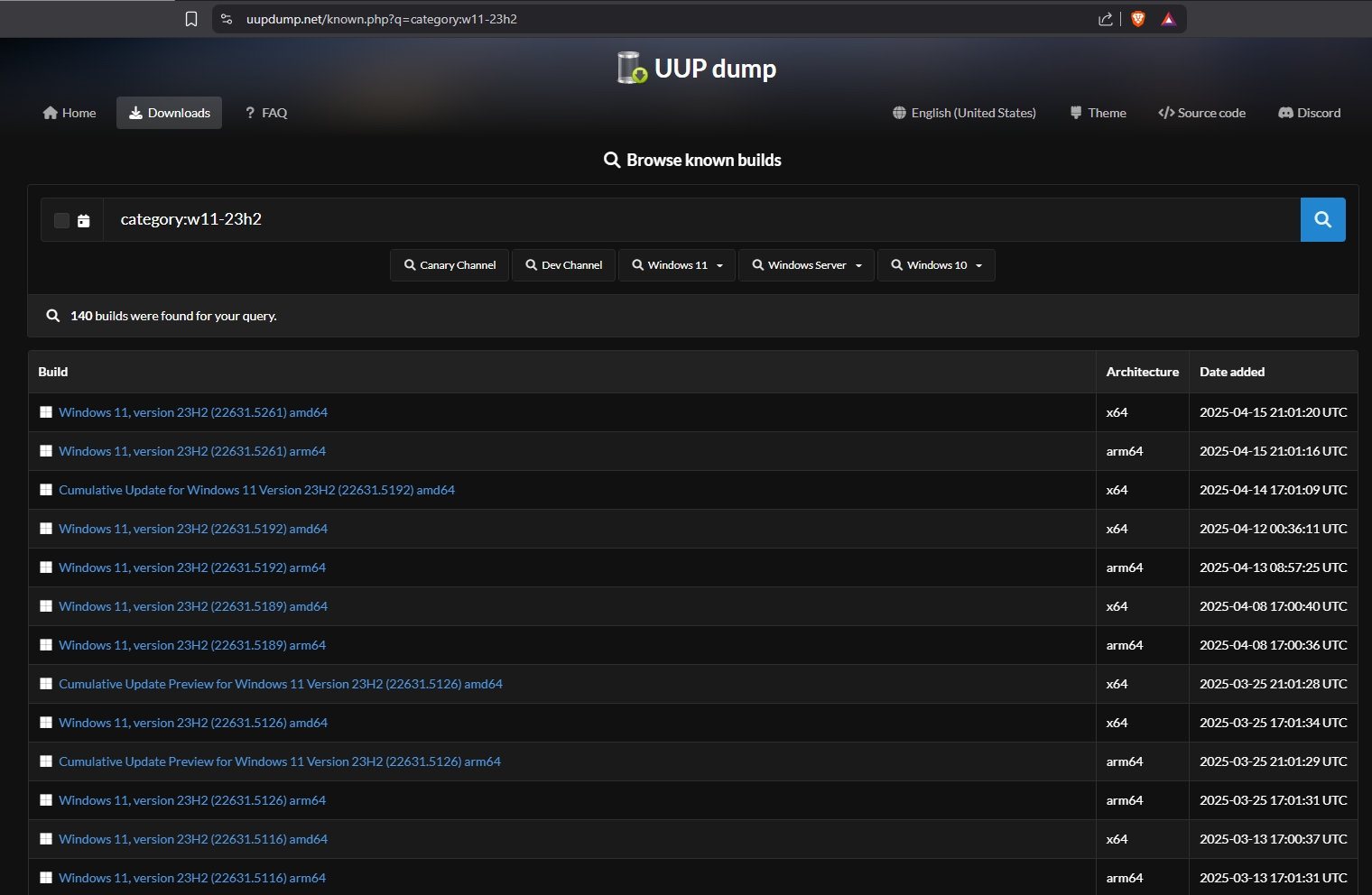This screenshot has height=895, width=1372.
Task: Open Windows 11 23H2 (22631.5189) amd64 build
Action: (x=193, y=606)
